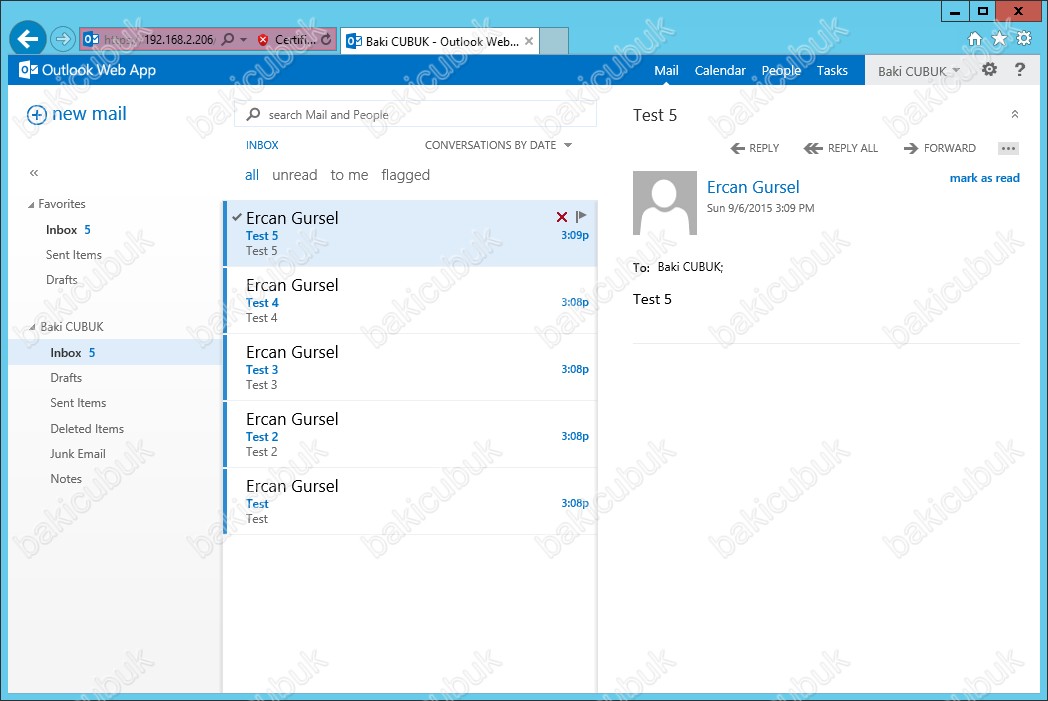This screenshot has width=1048, height=701.
Task: Click the search magnifier icon in mail search
Action: [253, 114]
